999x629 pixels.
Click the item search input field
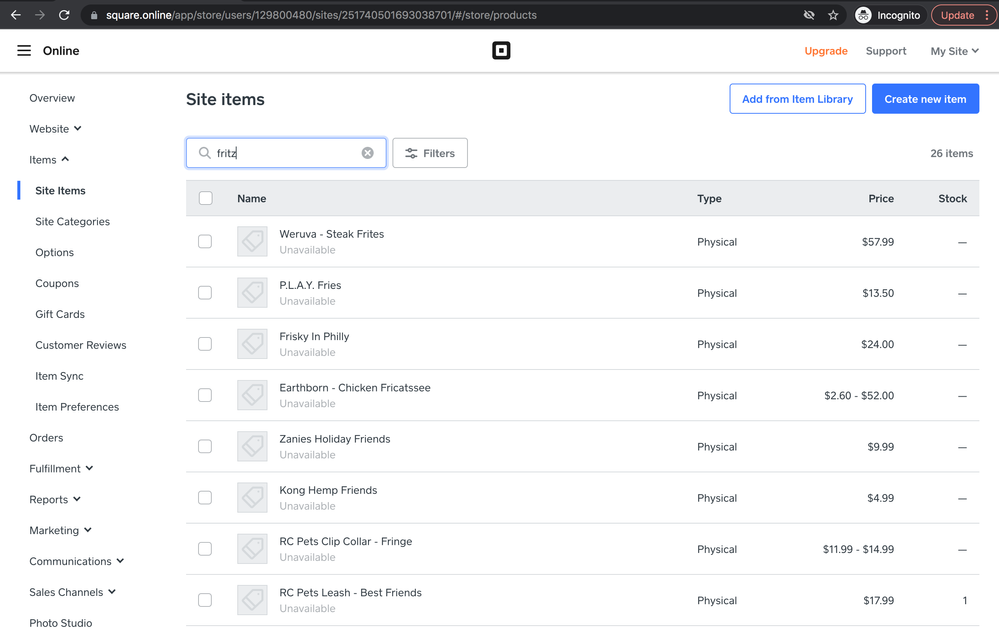(286, 153)
